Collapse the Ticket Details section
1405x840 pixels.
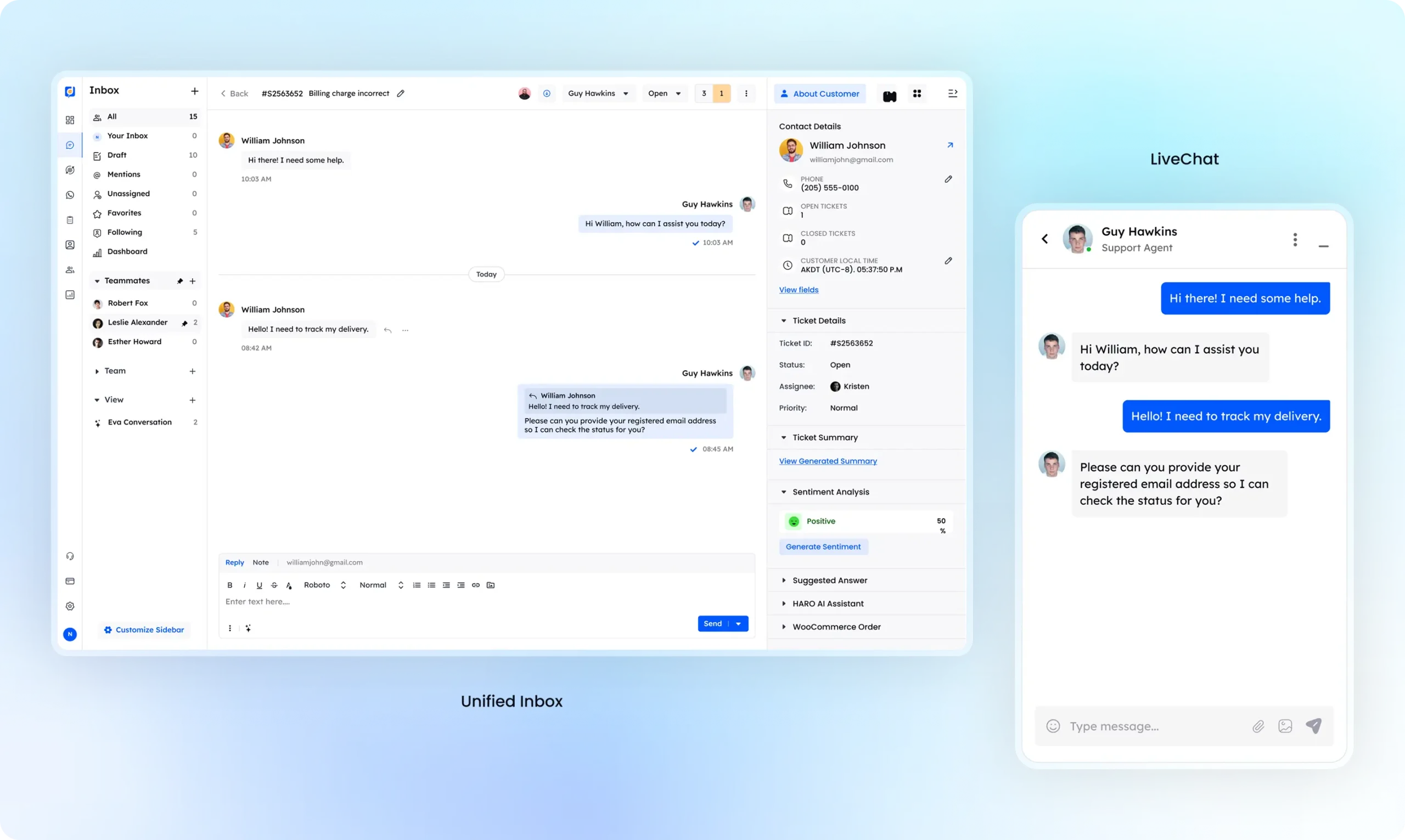pos(783,320)
